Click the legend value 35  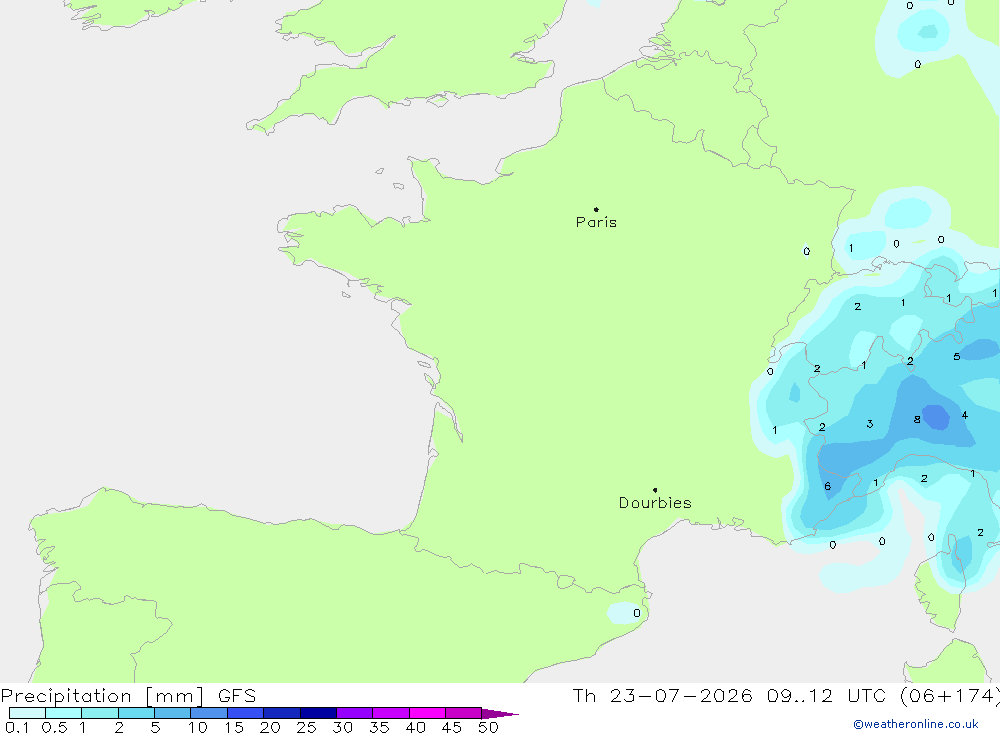pos(379,727)
